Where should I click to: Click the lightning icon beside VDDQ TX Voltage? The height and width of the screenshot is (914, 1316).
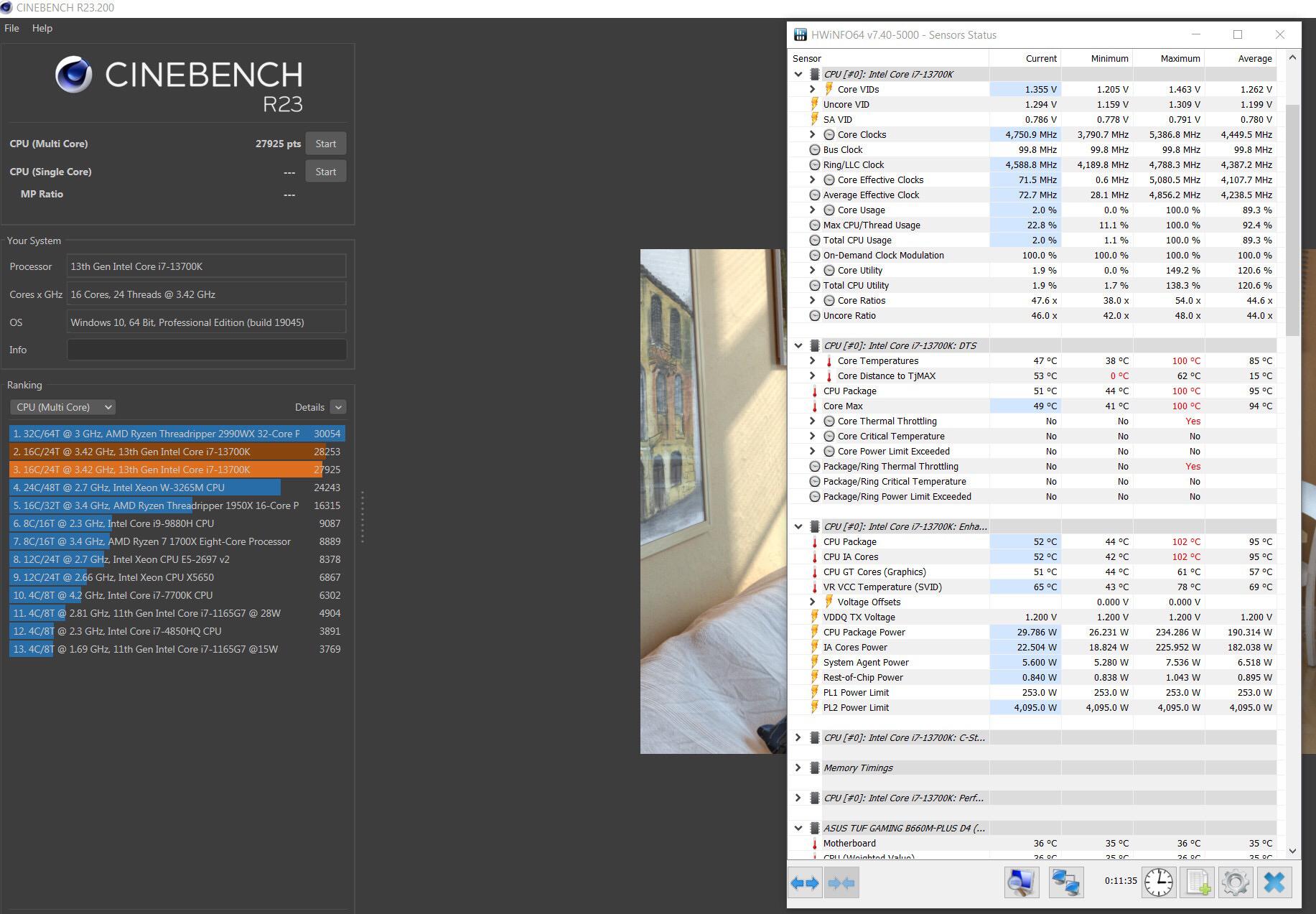(x=814, y=617)
